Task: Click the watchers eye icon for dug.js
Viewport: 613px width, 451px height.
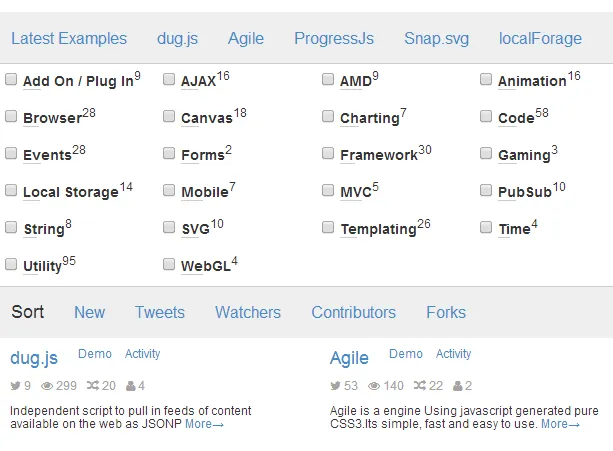Action: point(47,386)
